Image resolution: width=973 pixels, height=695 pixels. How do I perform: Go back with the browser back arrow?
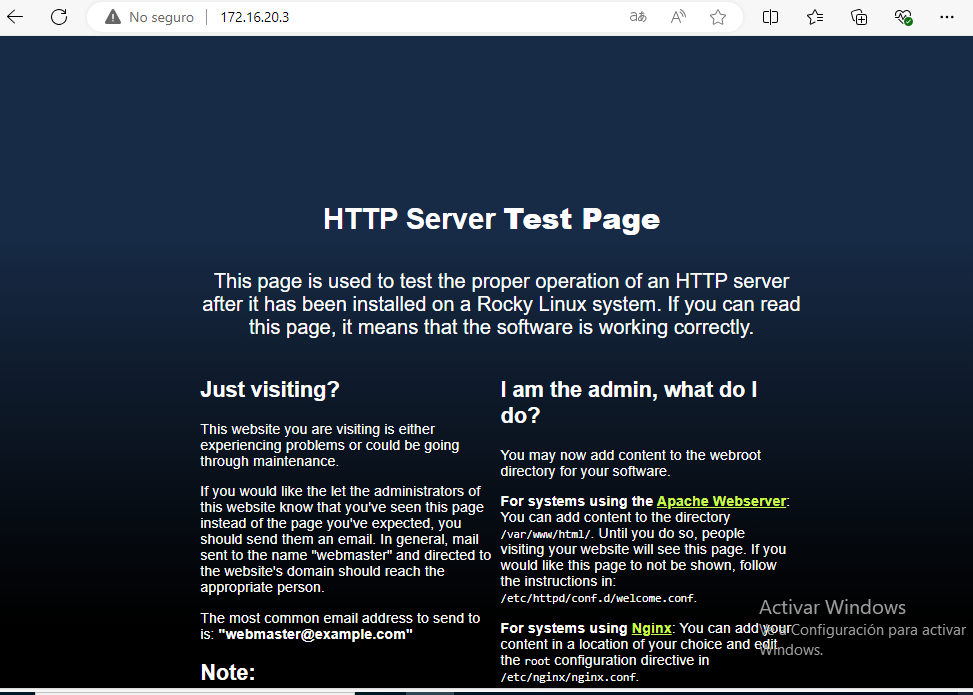tap(15, 17)
